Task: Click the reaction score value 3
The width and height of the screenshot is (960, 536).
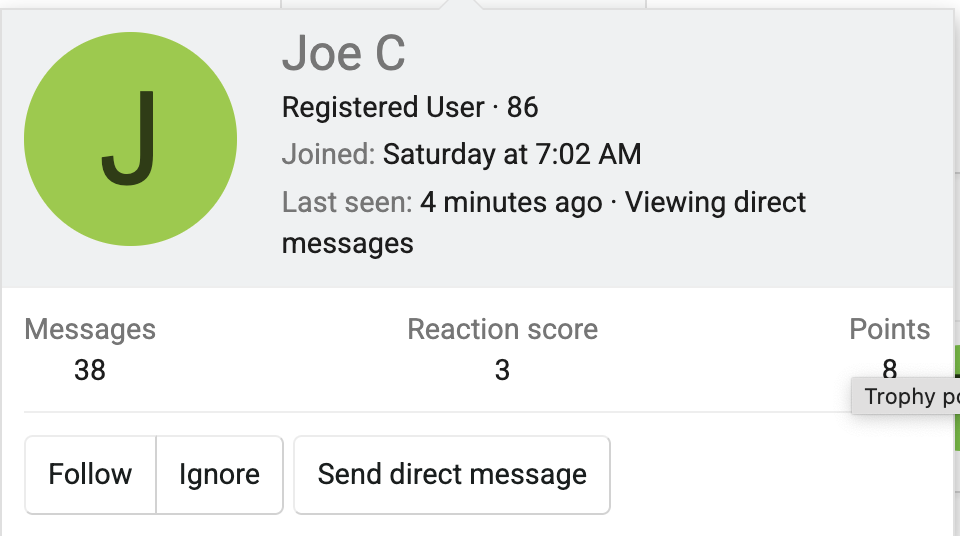Action: tap(502, 371)
